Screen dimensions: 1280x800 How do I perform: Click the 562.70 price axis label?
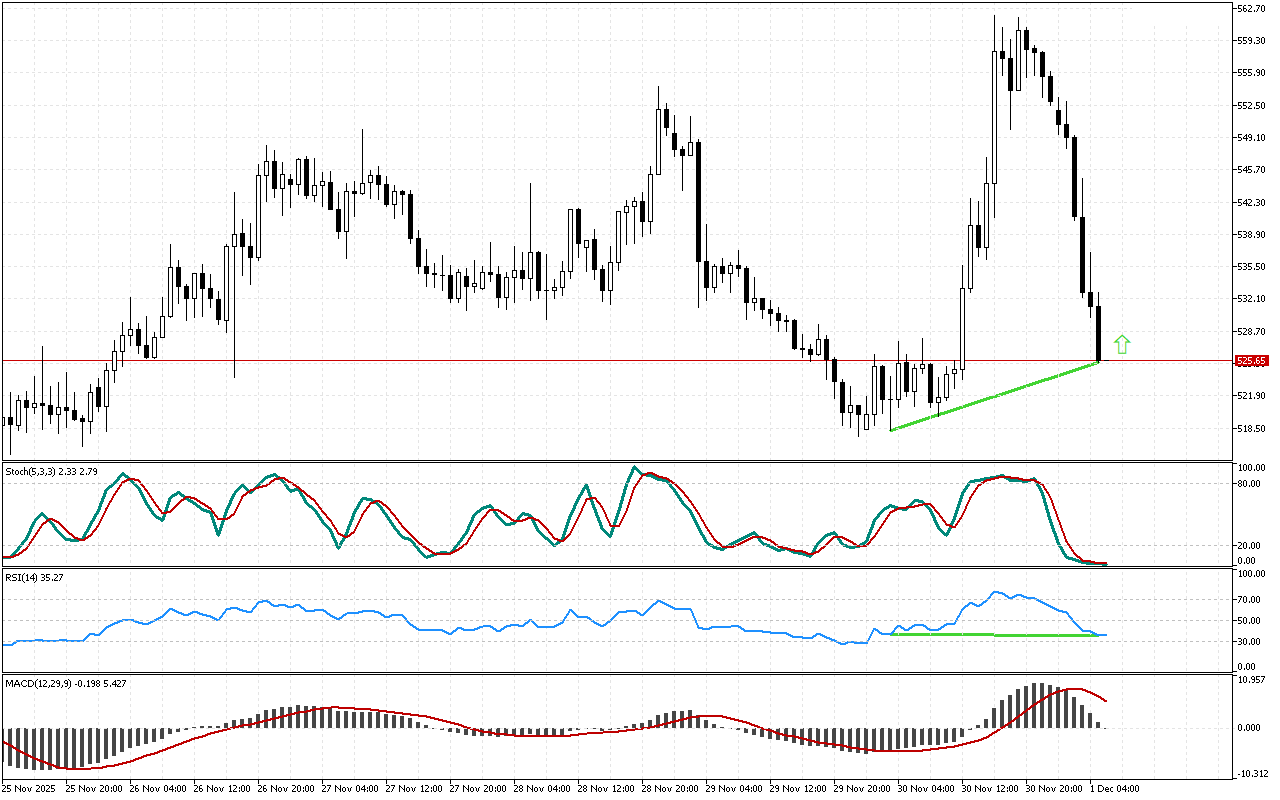point(1252,8)
